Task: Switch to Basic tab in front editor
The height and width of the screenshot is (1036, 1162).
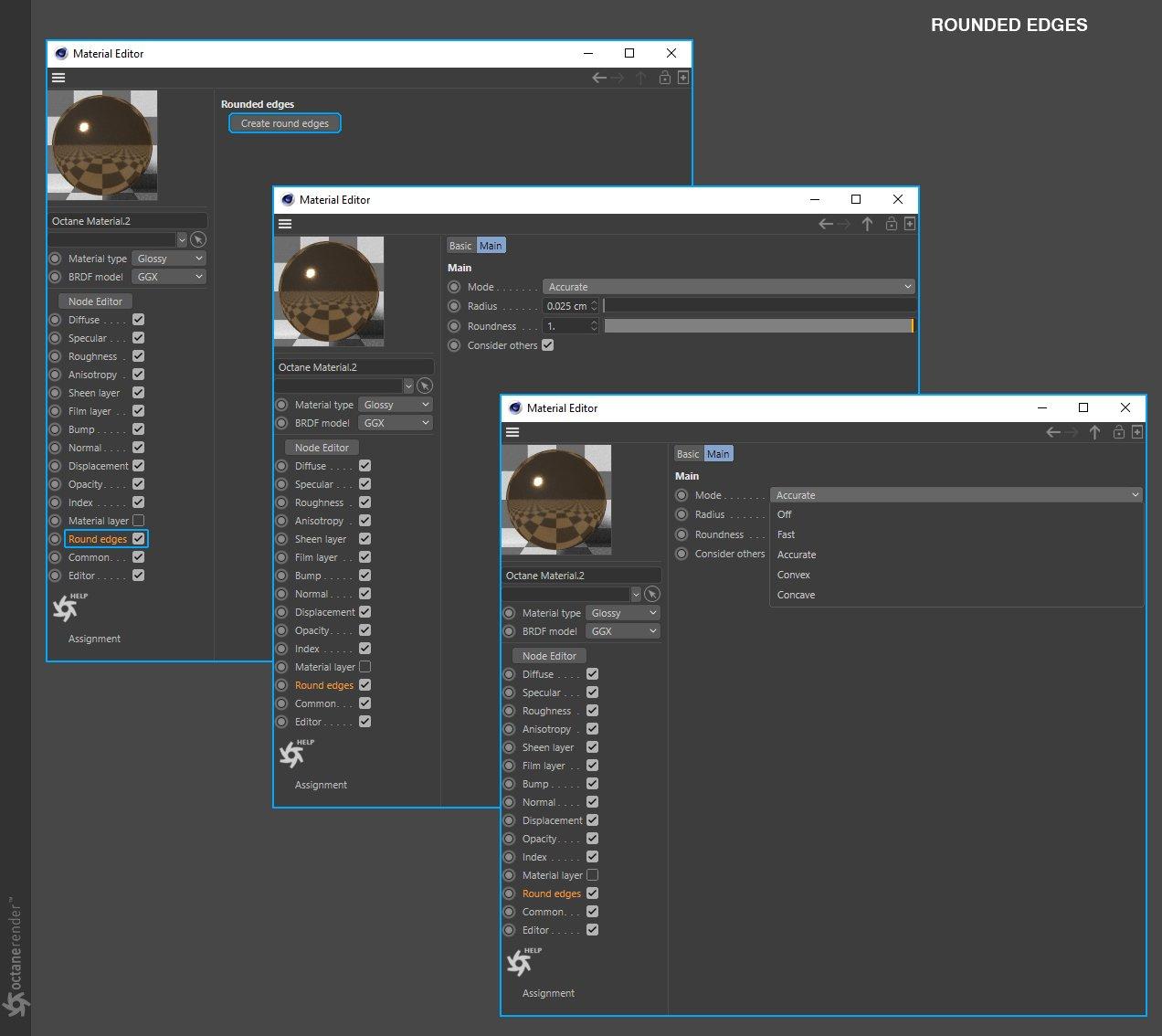Action: click(688, 454)
